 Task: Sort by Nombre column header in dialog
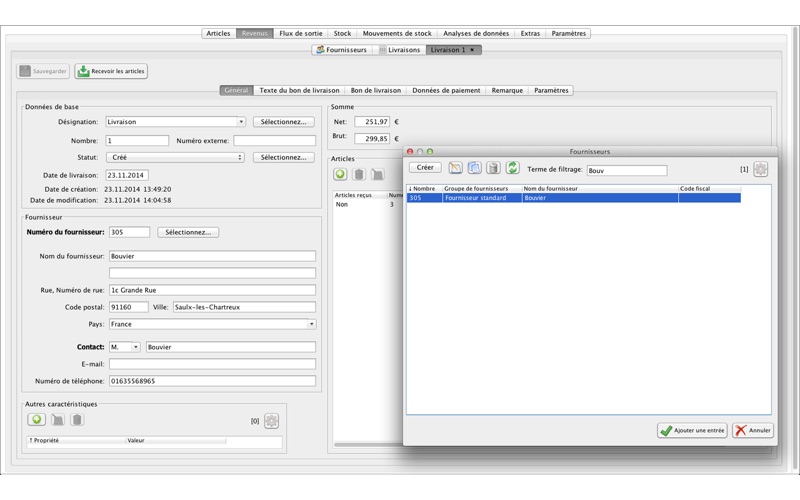[424, 189]
